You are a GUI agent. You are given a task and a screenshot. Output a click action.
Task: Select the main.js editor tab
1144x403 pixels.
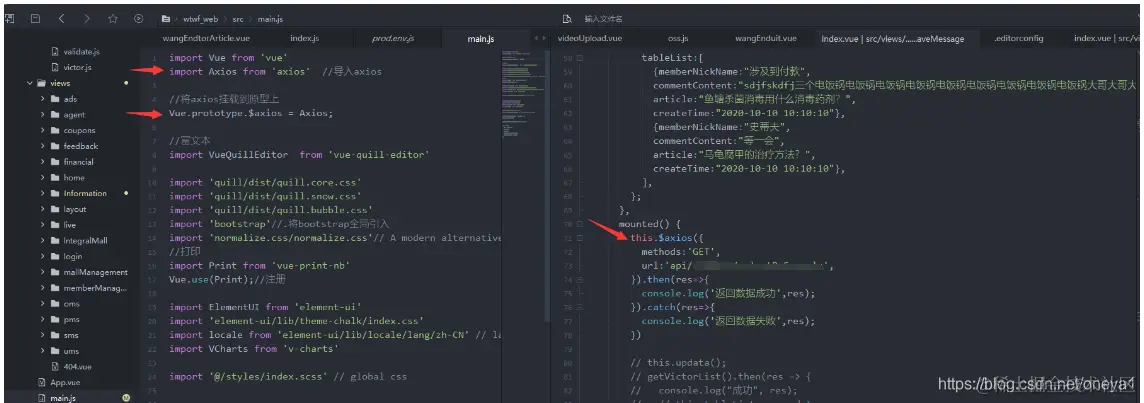coord(481,39)
